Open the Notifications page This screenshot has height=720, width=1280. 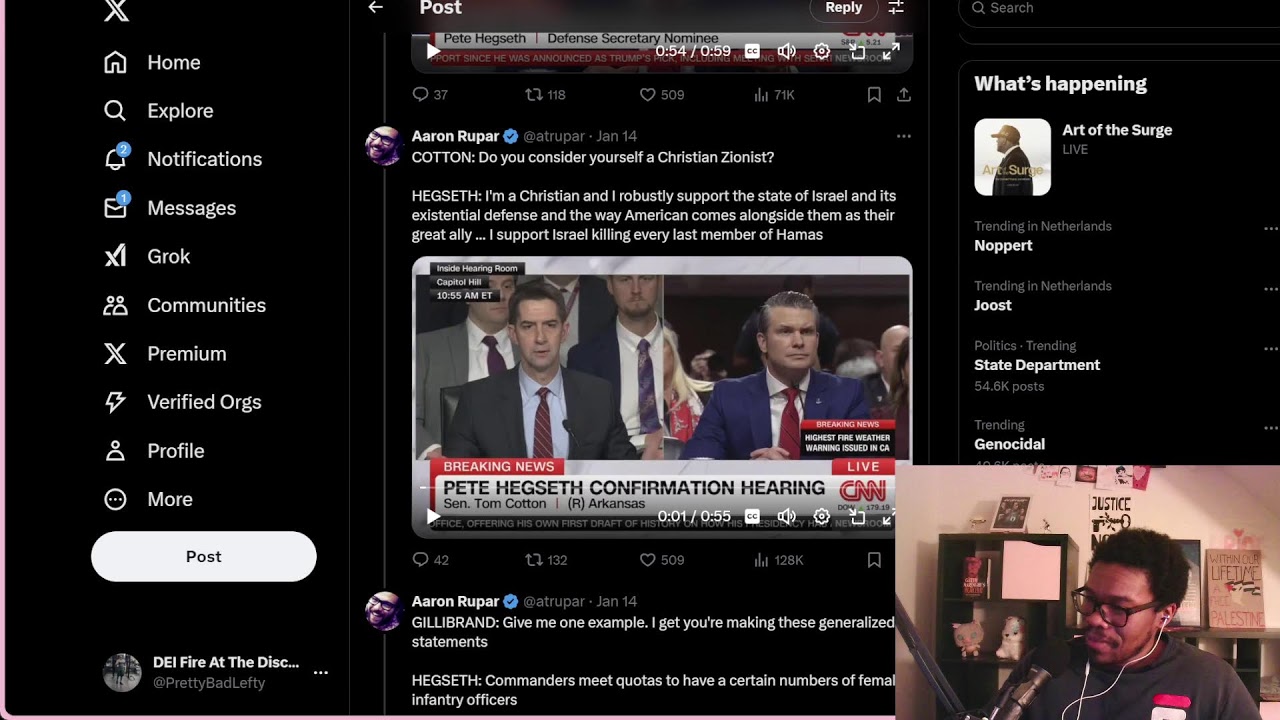point(204,159)
